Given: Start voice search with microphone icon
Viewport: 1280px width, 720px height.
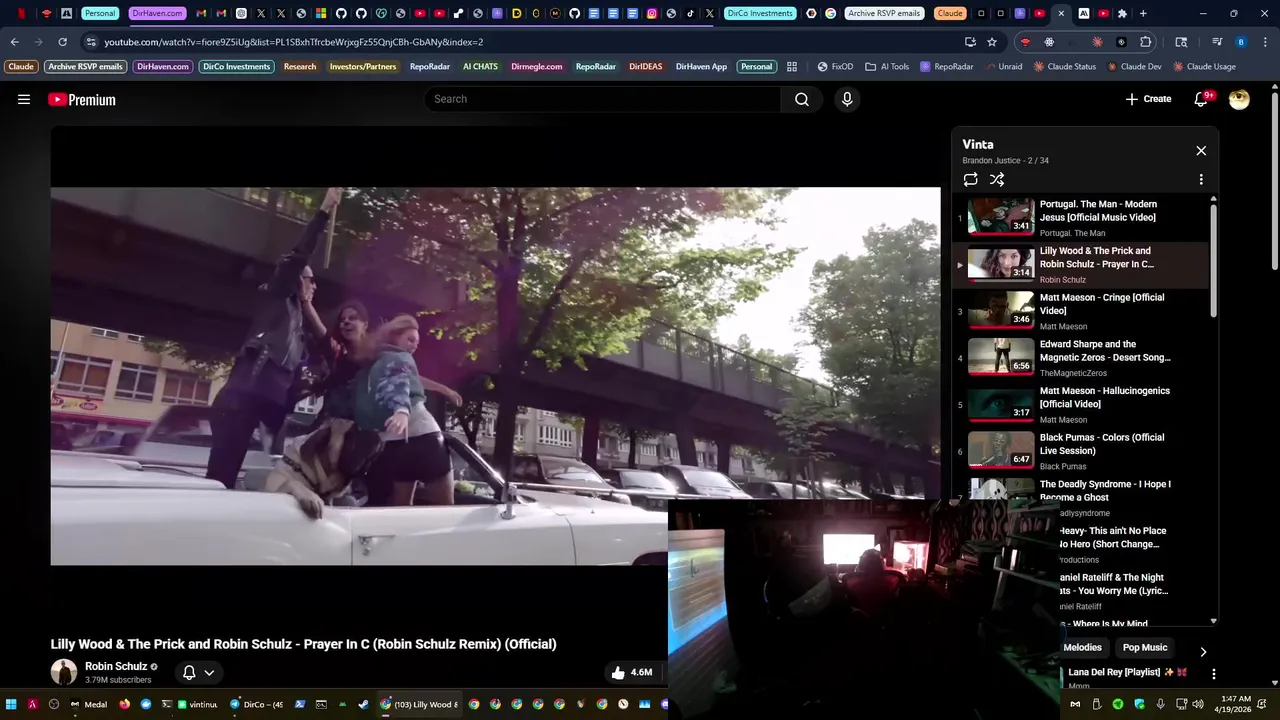Looking at the screenshot, I should [x=847, y=99].
